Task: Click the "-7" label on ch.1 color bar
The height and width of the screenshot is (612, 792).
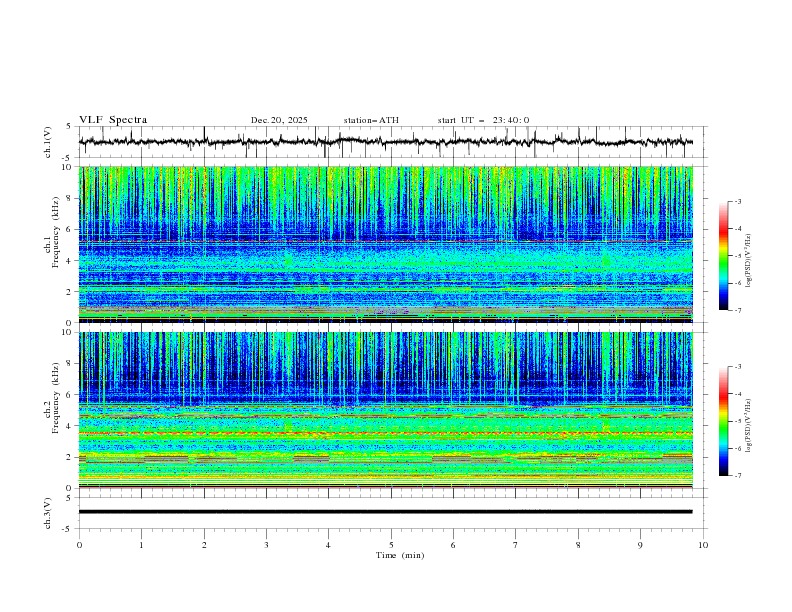Action: 738,310
